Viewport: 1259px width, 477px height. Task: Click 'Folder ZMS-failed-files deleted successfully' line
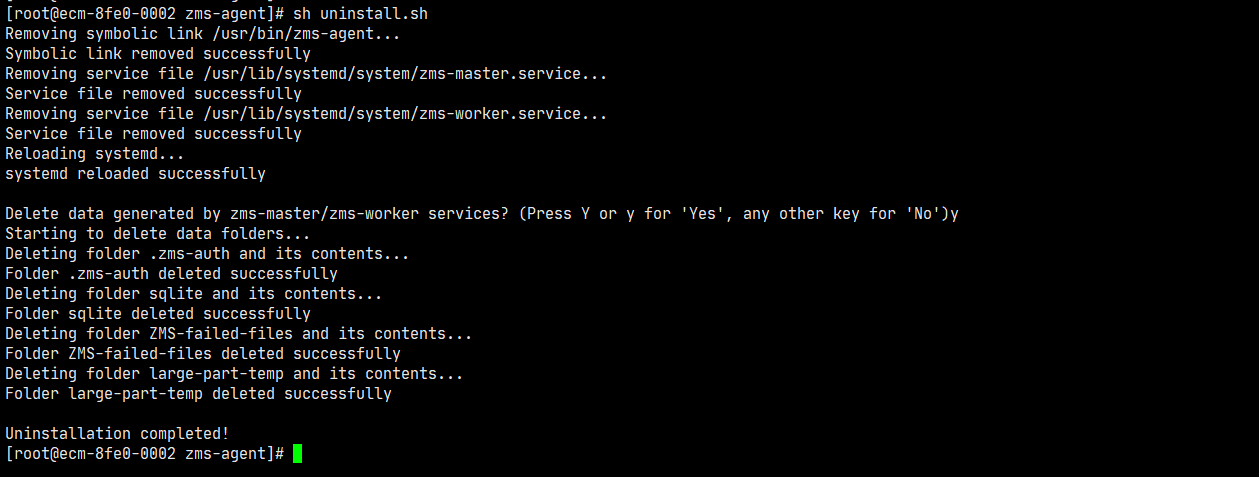coord(202,354)
